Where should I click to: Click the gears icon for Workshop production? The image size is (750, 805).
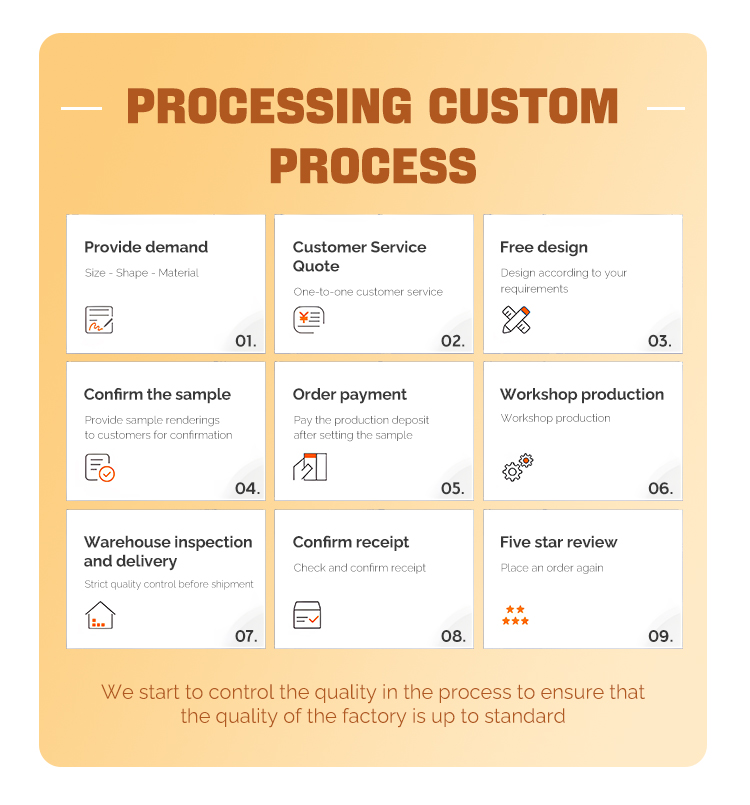pos(518,467)
